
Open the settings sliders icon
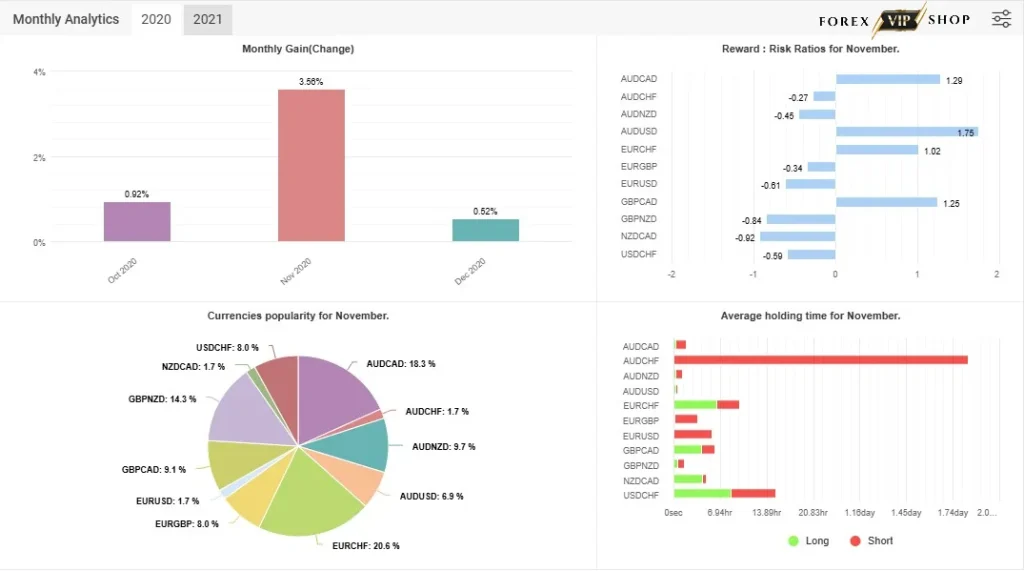(x=1001, y=19)
